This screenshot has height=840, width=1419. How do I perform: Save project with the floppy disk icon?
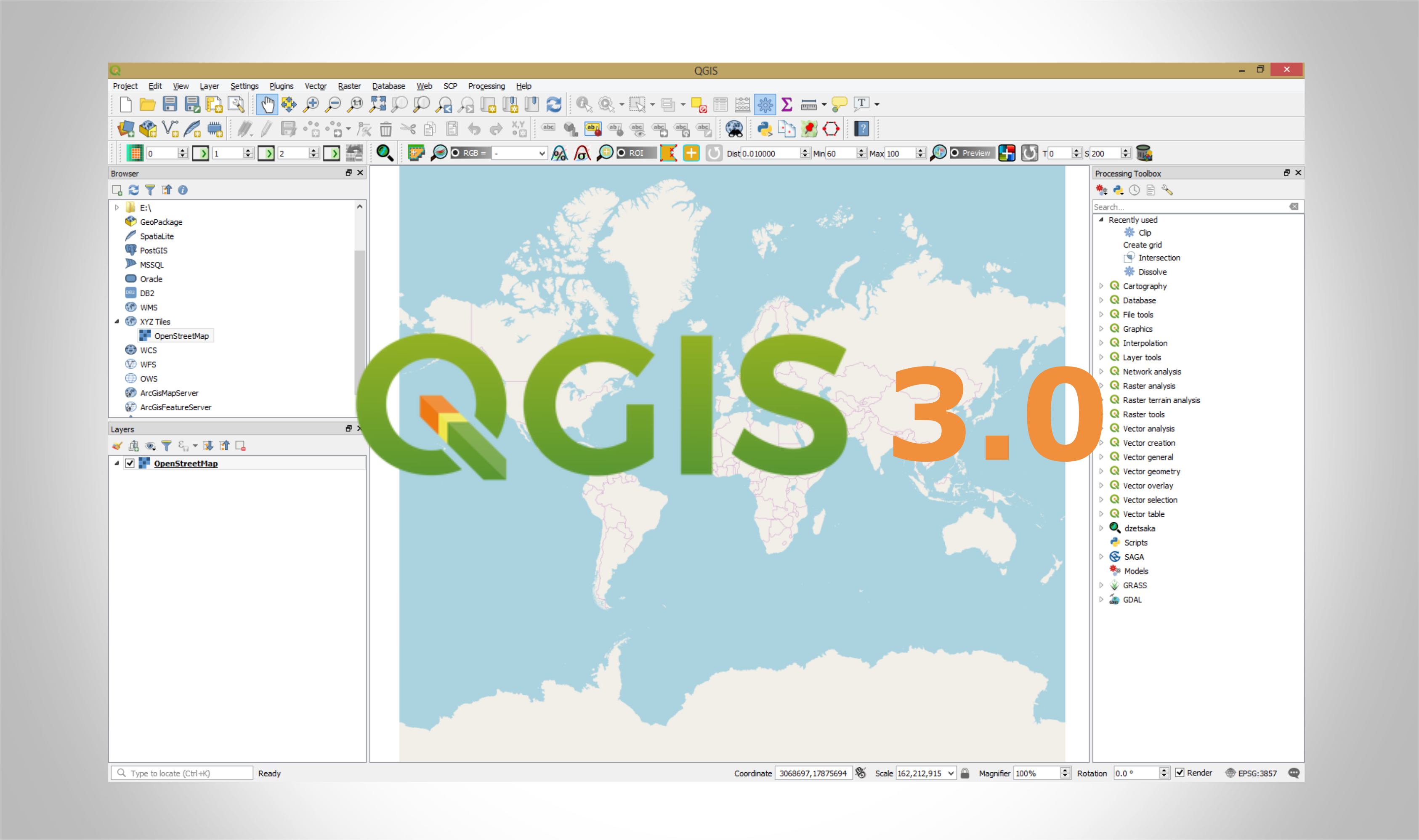click(x=170, y=104)
